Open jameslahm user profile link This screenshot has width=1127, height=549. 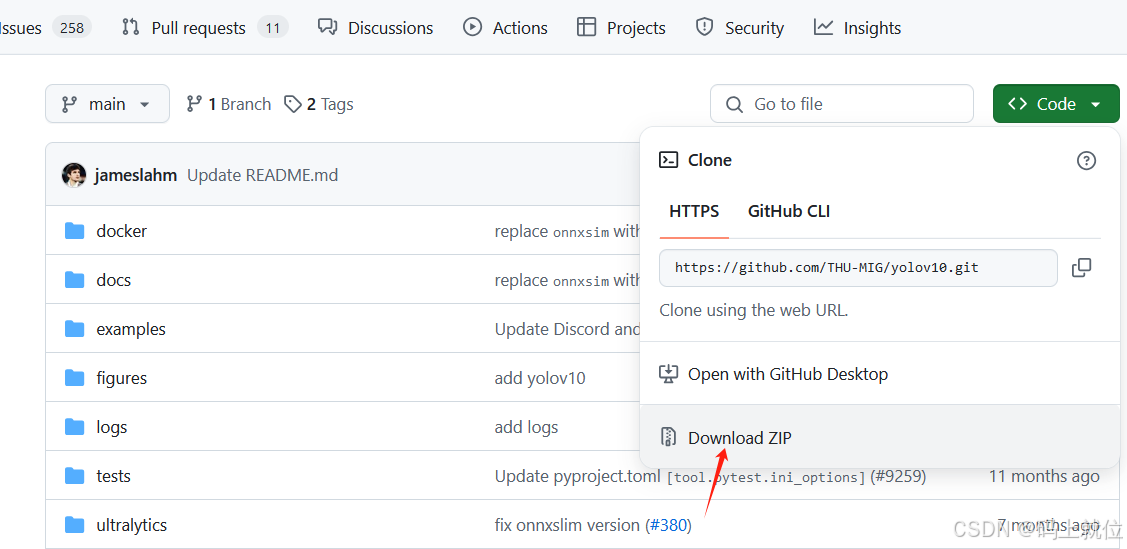click(x=136, y=175)
